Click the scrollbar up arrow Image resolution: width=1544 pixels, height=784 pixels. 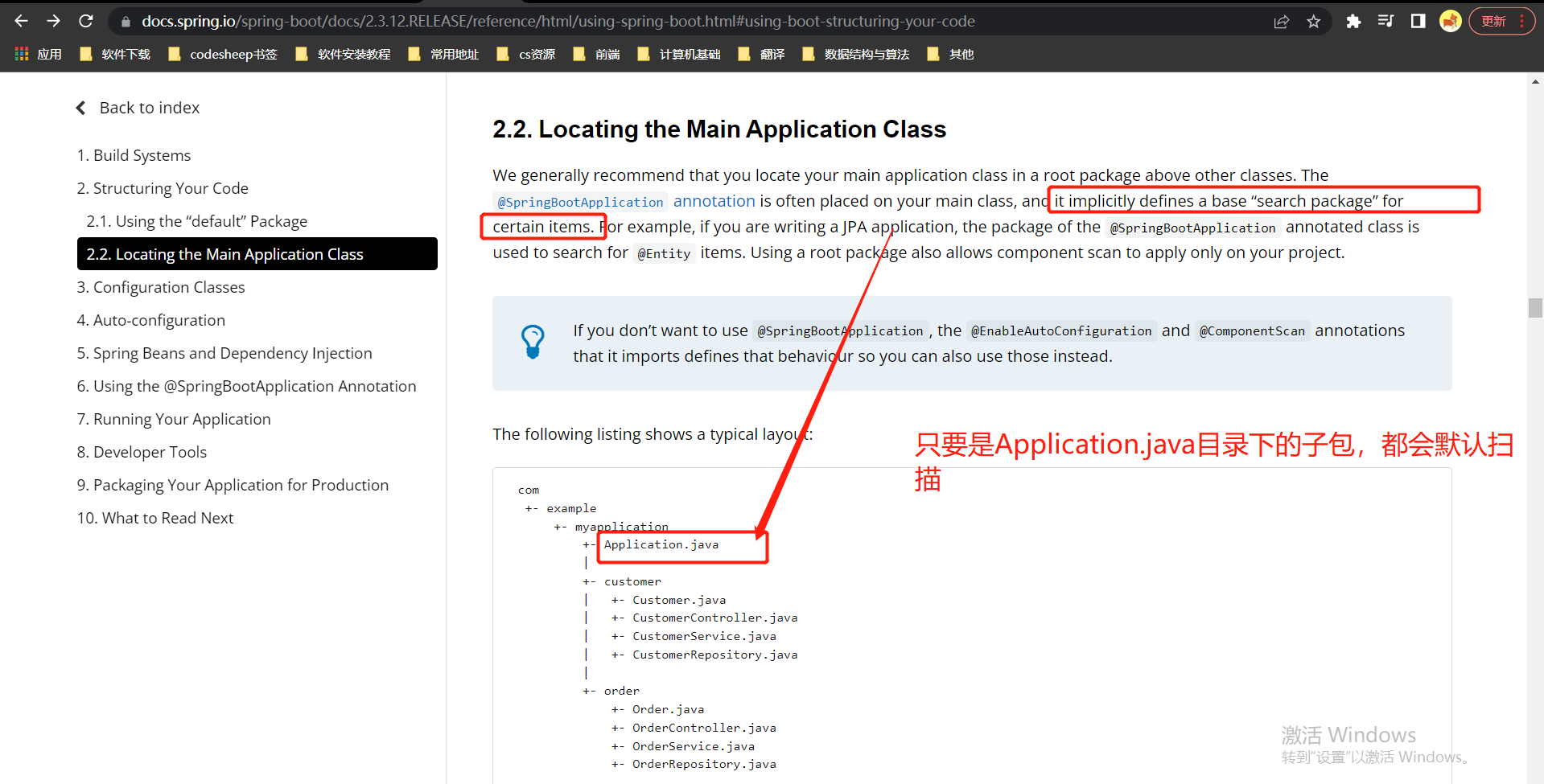(1535, 81)
